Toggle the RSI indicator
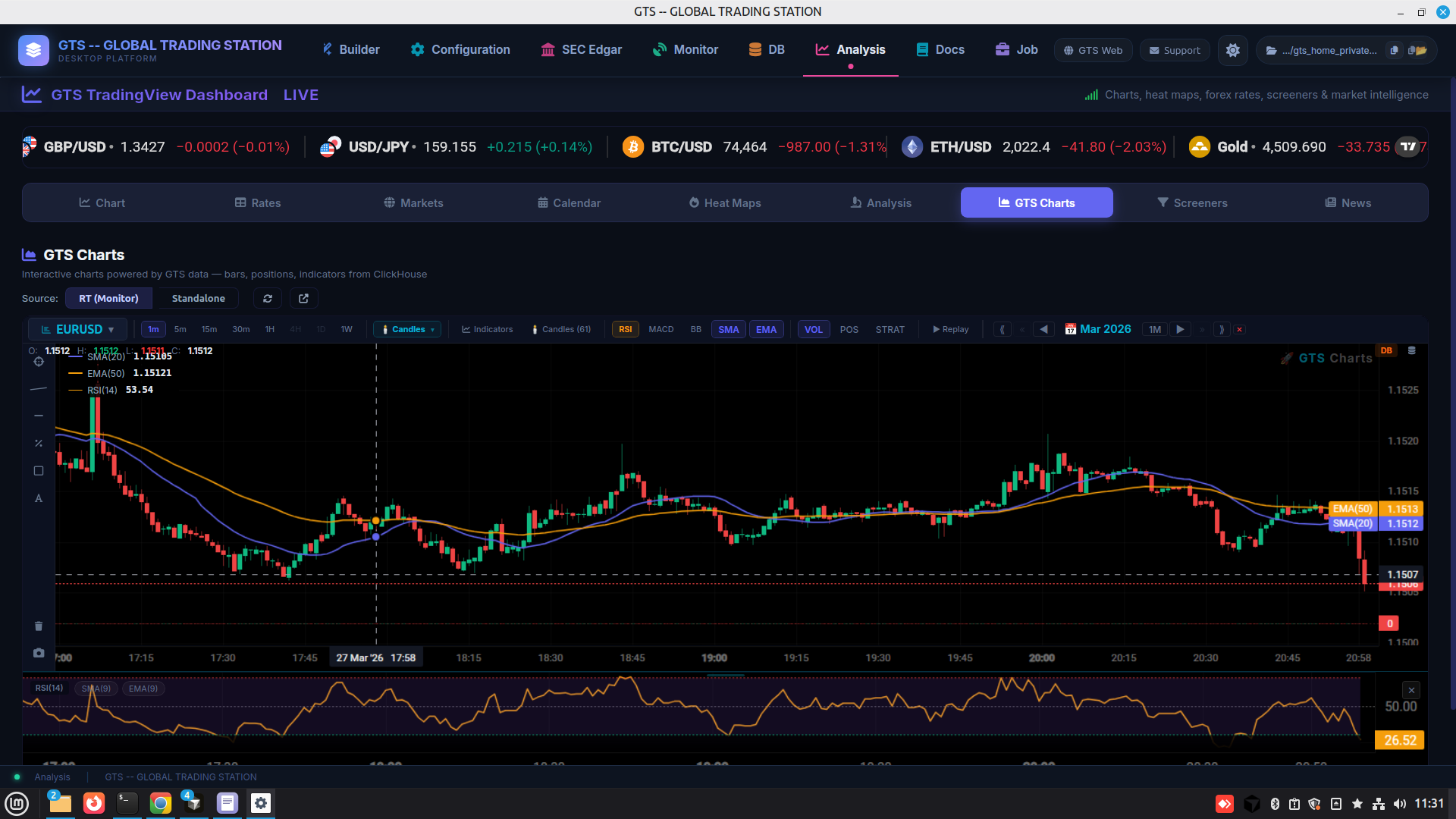Viewport: 1456px width, 819px height. point(626,330)
